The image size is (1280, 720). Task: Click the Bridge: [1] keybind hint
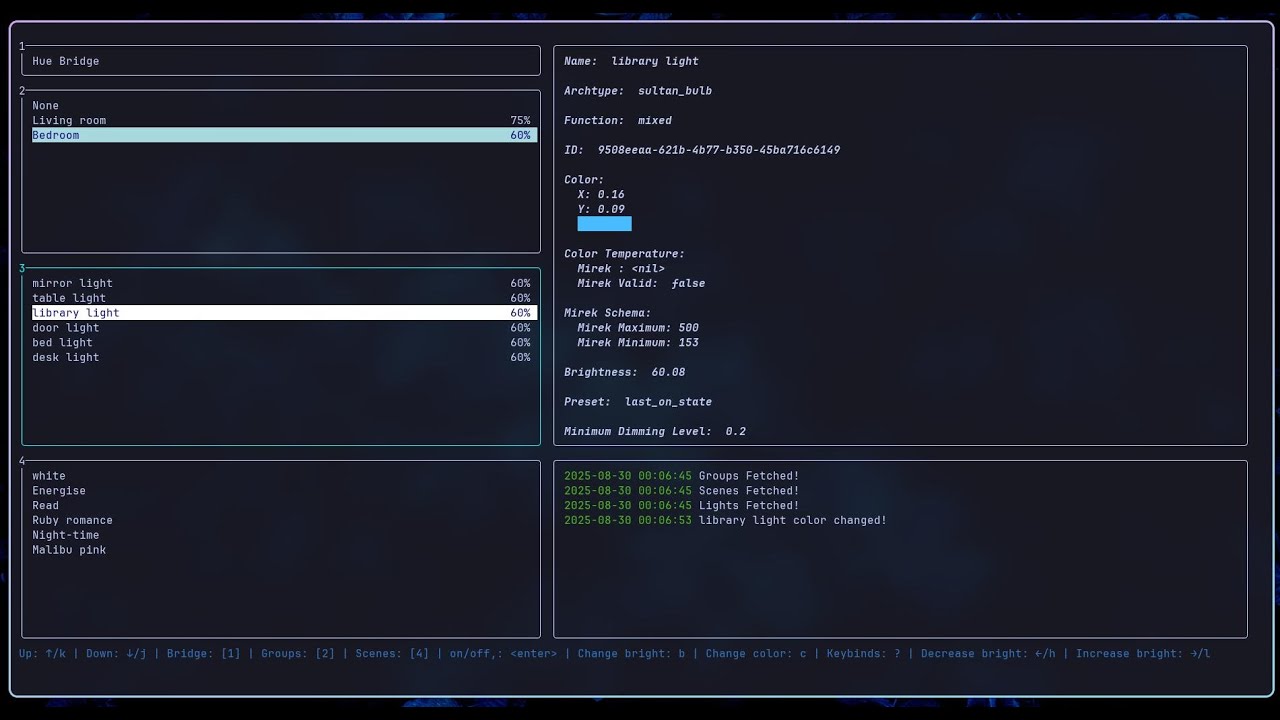coord(204,654)
